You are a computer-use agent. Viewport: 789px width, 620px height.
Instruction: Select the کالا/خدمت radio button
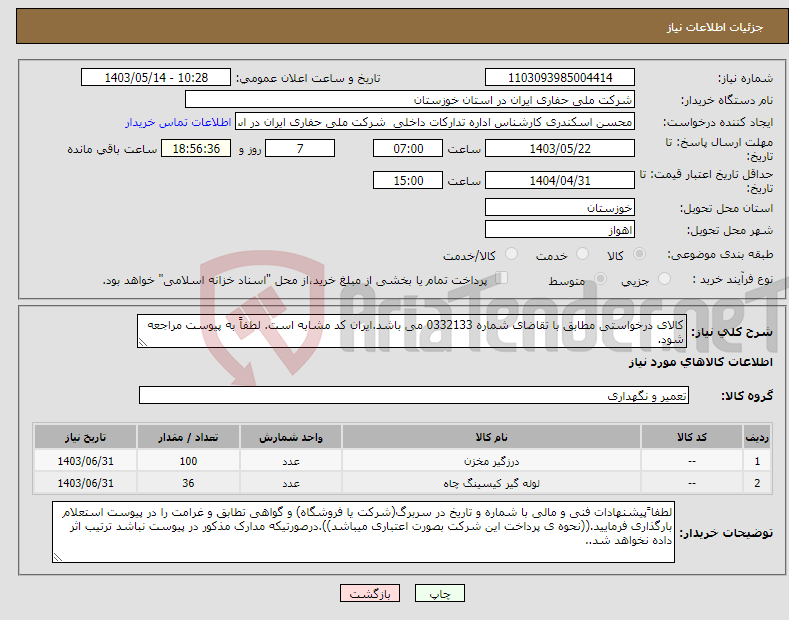pyautogui.click(x=511, y=254)
